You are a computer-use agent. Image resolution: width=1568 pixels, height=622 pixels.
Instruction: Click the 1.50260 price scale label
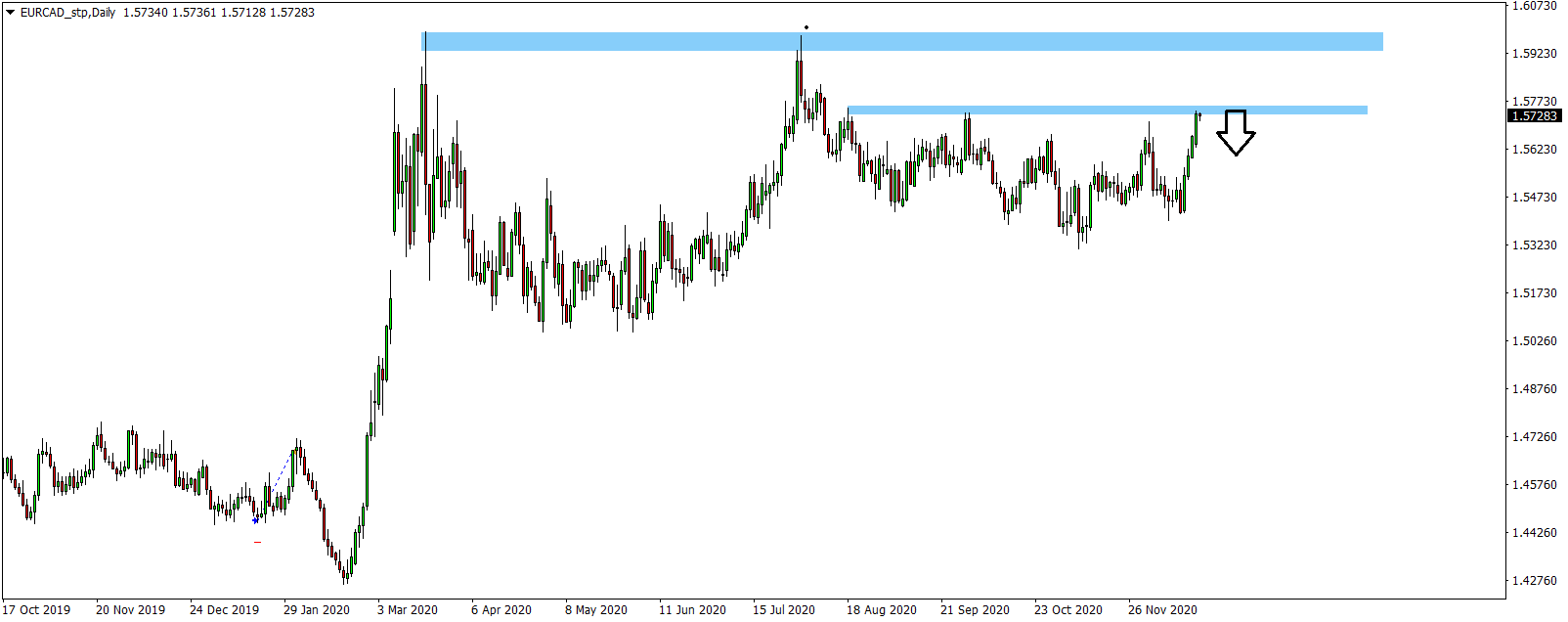1534,341
